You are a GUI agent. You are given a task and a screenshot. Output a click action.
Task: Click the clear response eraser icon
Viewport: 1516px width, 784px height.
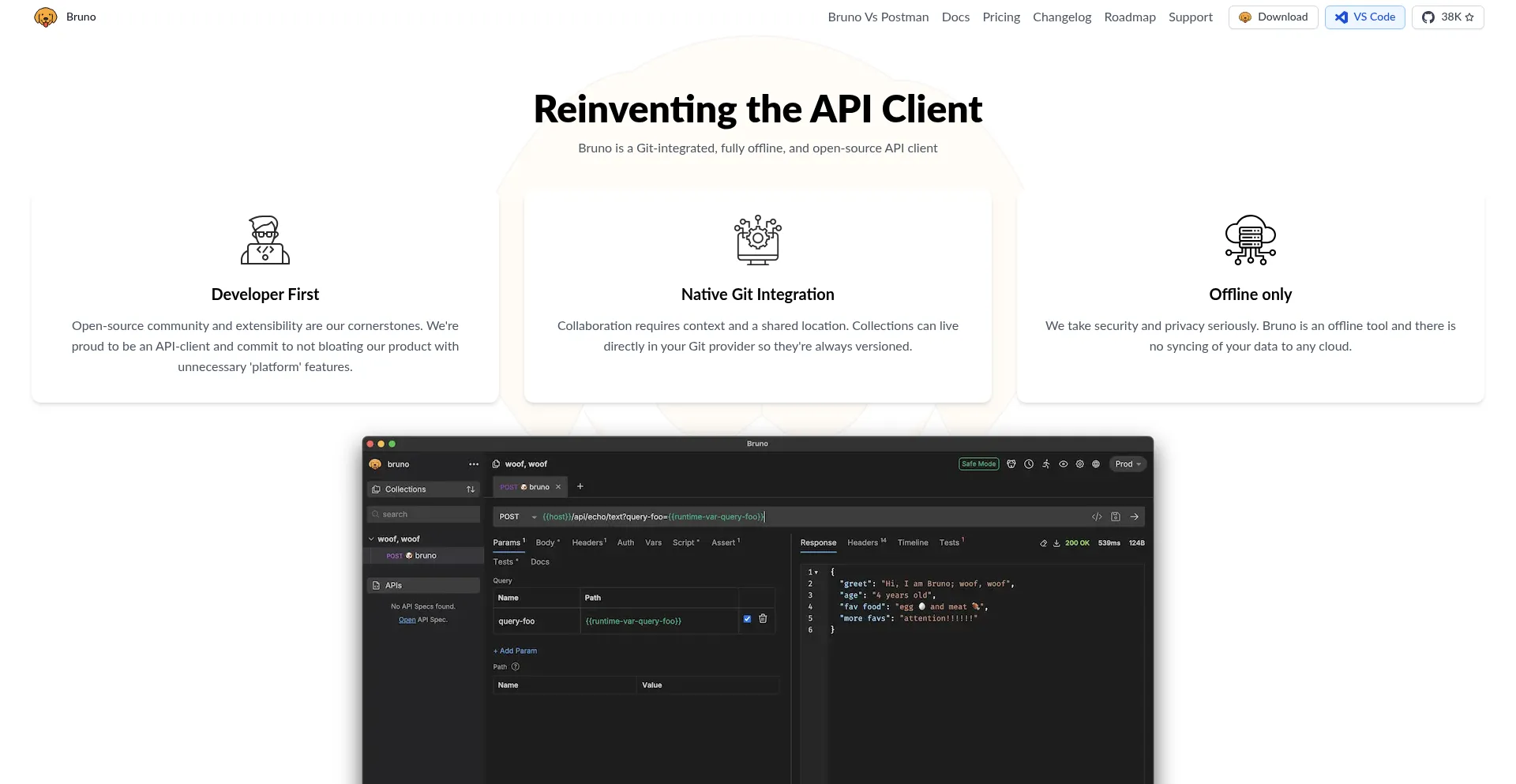(1044, 543)
